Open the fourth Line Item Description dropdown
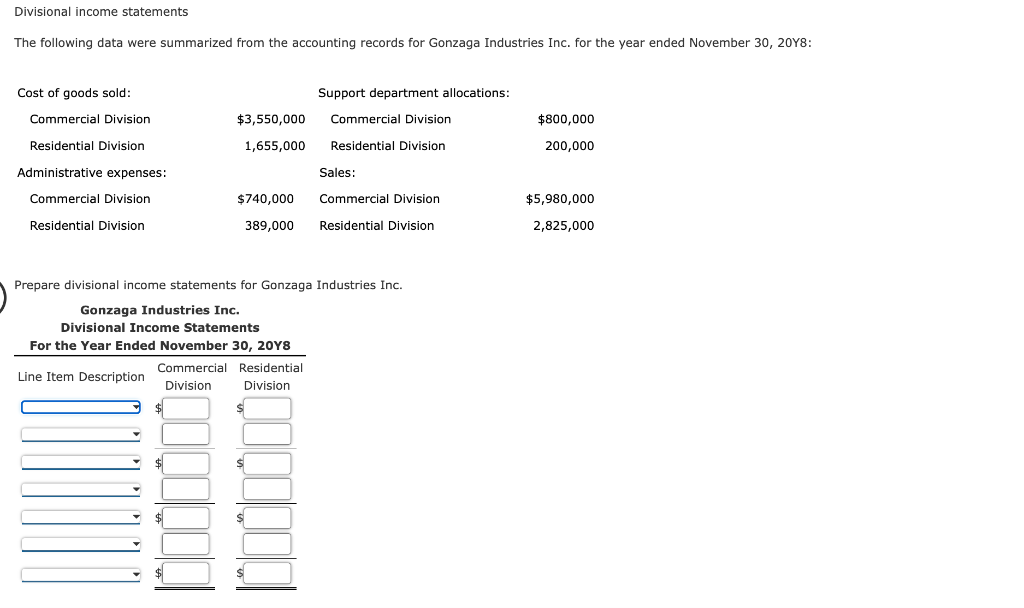The width and height of the screenshot is (1024, 608). 80,488
